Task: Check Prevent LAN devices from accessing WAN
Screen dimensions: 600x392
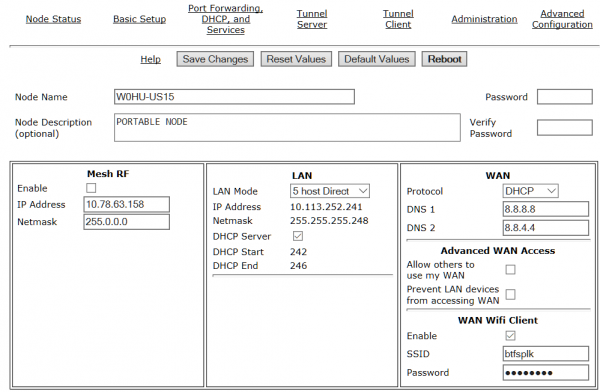Action: (510, 294)
